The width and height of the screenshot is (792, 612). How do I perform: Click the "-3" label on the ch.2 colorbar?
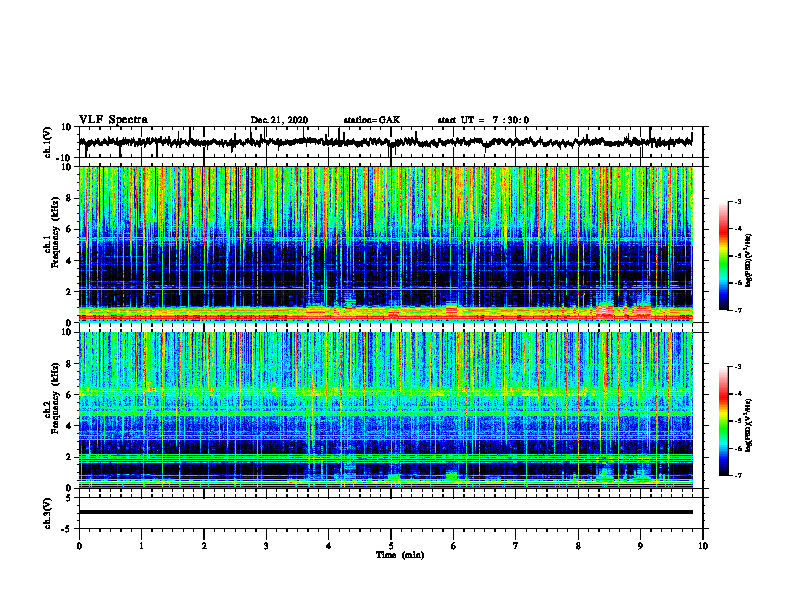click(737, 367)
